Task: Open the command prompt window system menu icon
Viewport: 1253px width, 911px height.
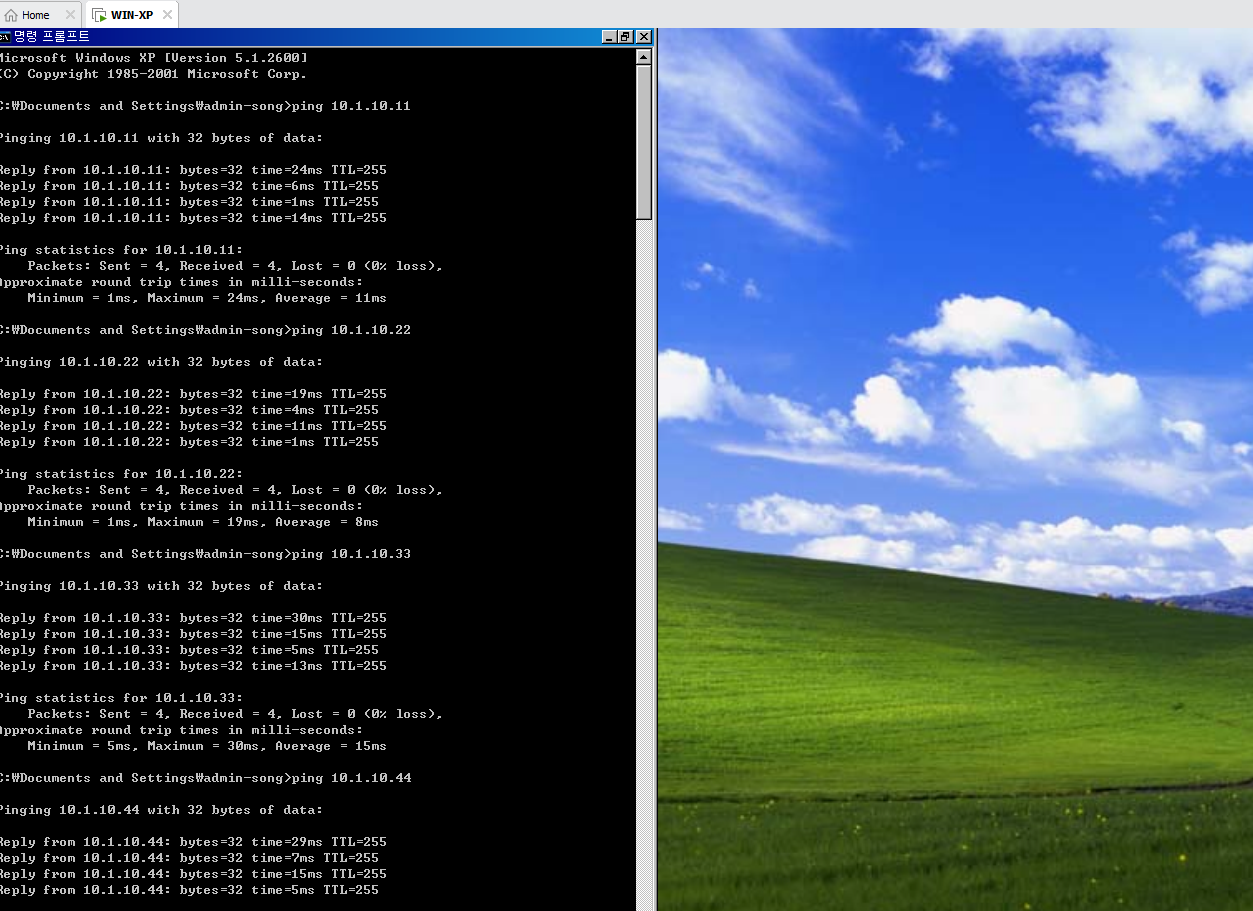Action: coord(4,36)
